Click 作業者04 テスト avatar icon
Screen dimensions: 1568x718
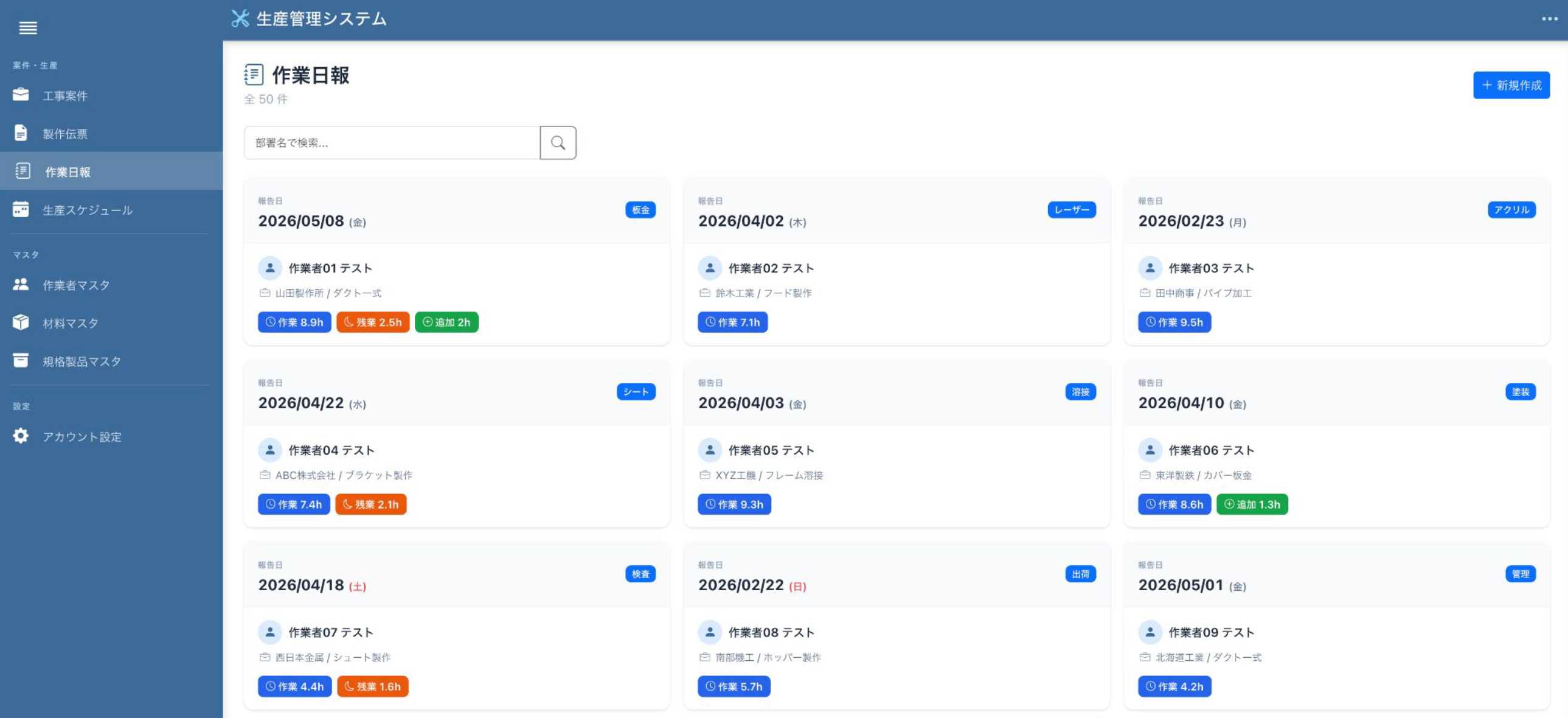coord(269,450)
